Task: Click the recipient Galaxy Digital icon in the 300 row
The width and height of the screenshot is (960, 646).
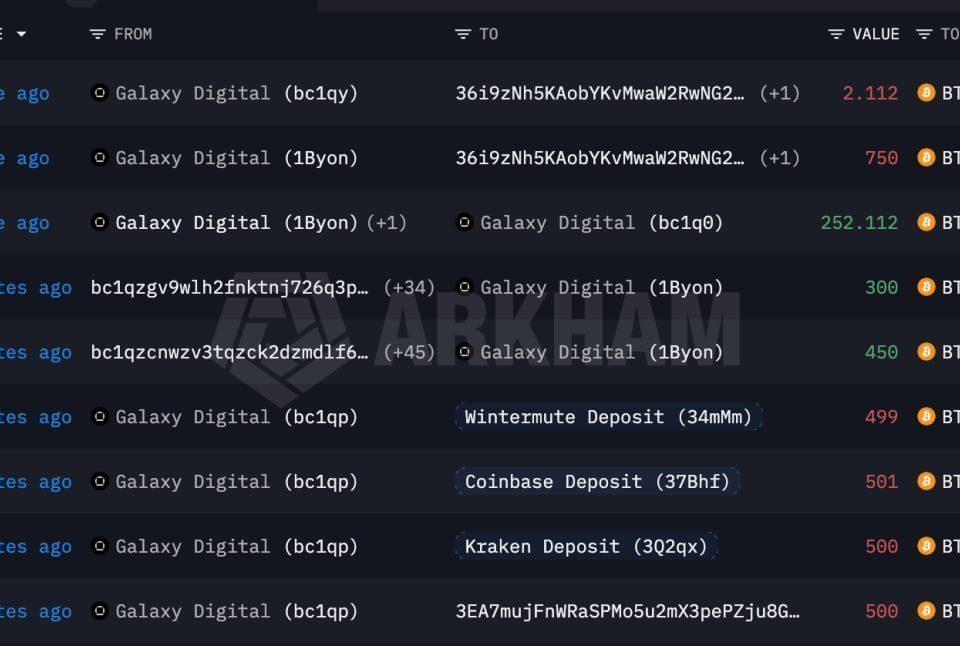Action: 464,287
